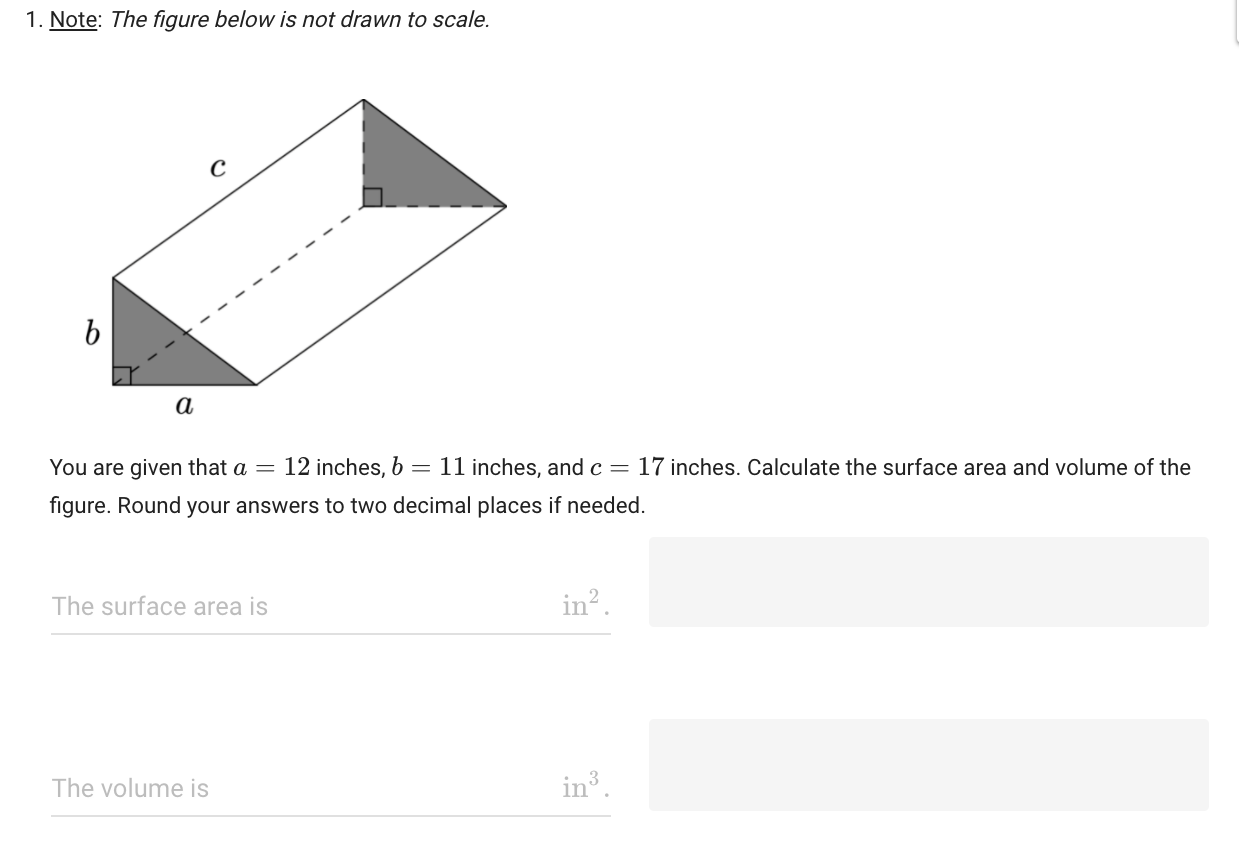Click the italic scale disclaimer text

pos(300,19)
